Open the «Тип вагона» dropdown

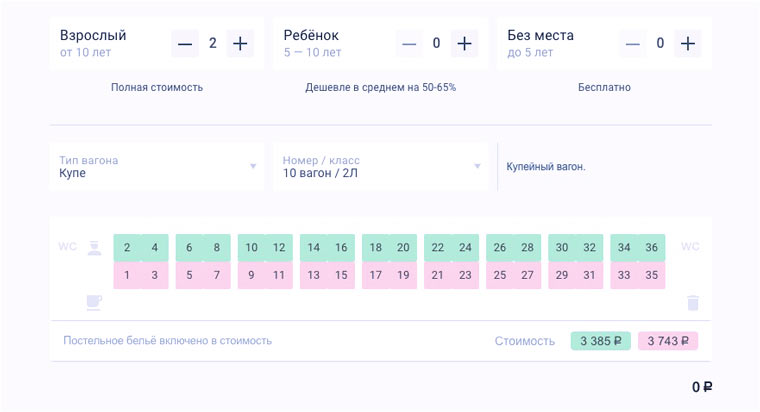157,166
